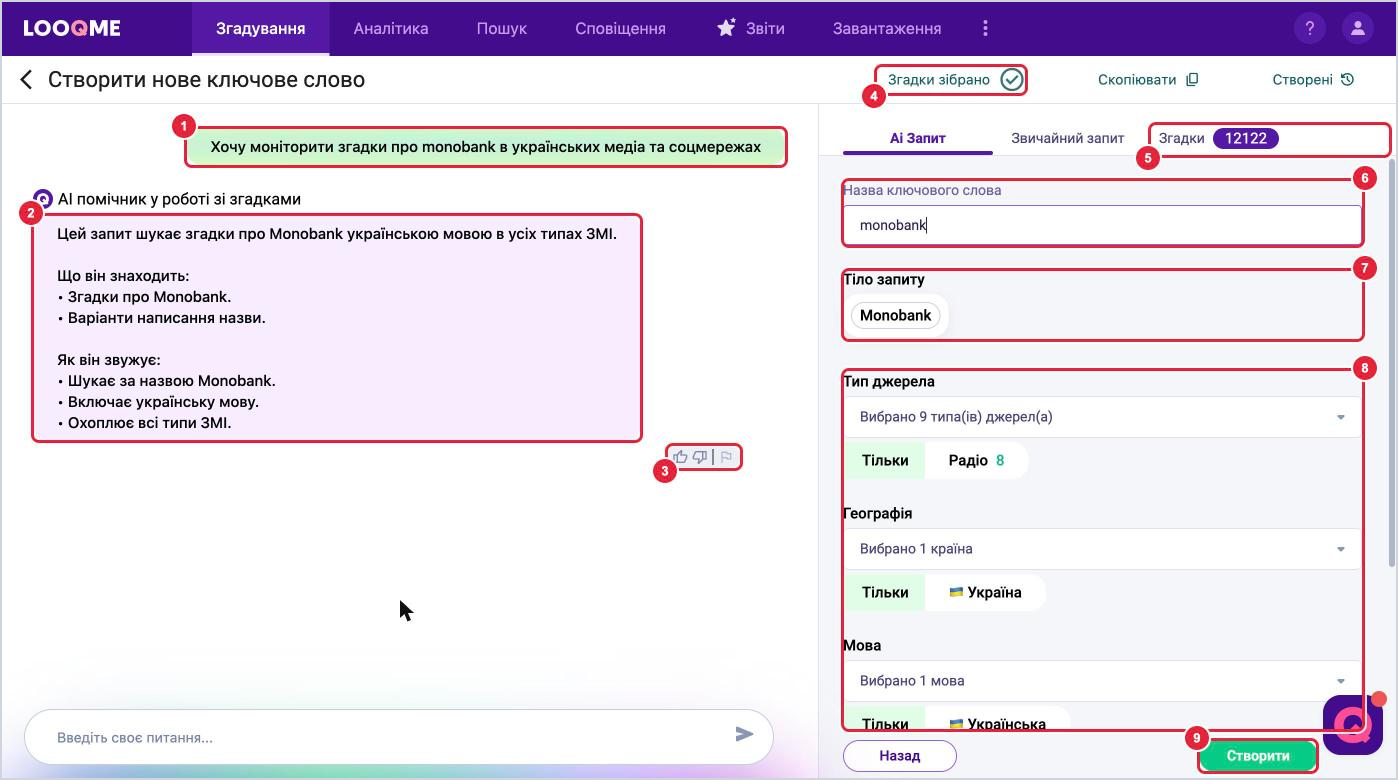
Task: Click the history icon next to Створені
Action: (x=1347, y=80)
